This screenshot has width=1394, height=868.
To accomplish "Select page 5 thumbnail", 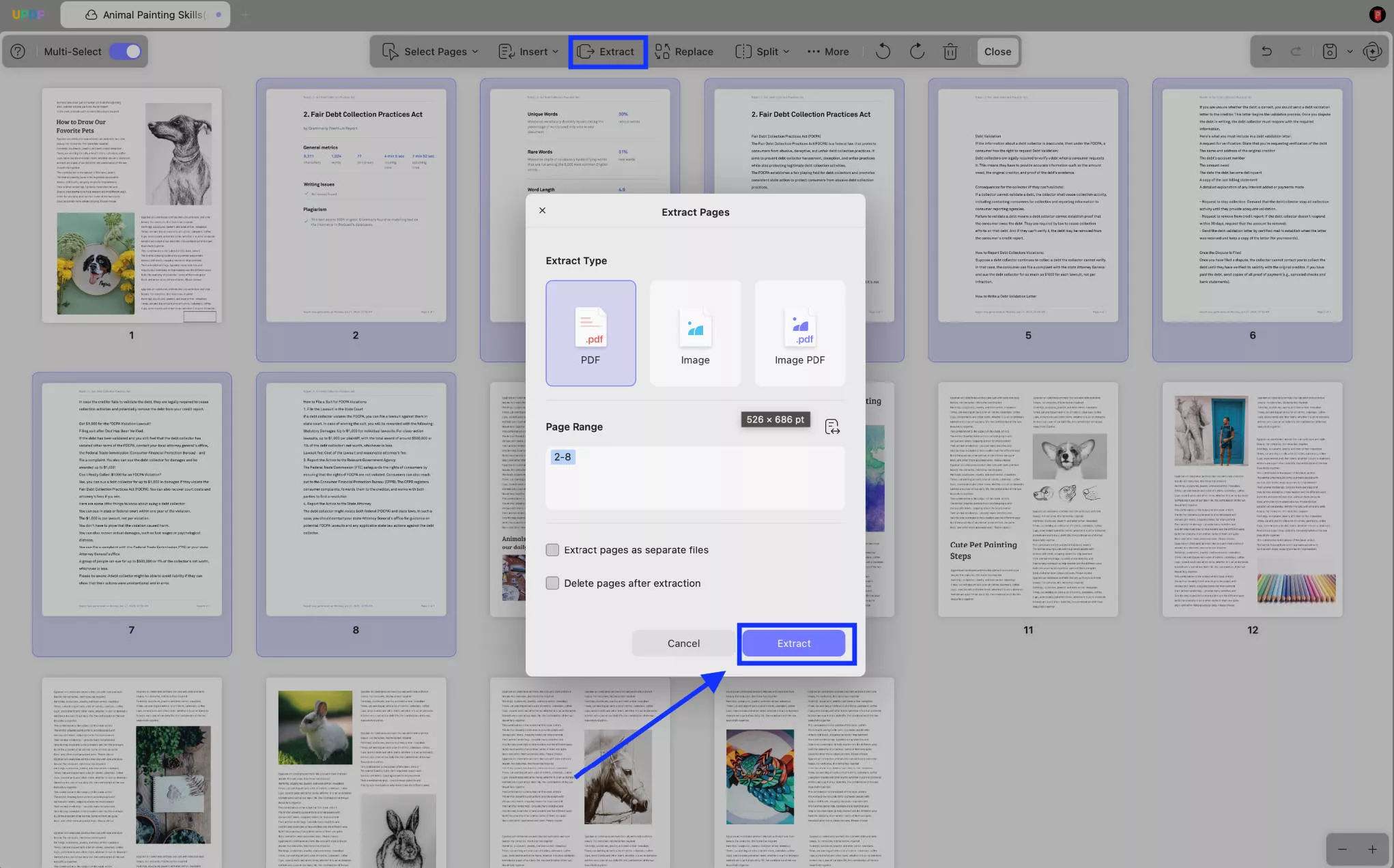I will point(1028,205).
